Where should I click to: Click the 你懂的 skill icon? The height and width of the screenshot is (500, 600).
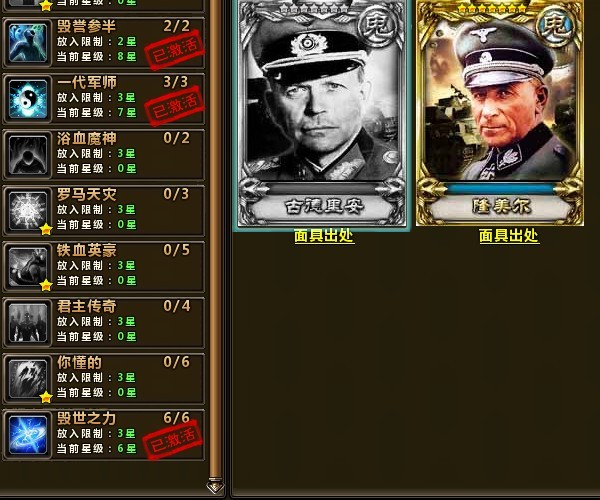[28, 378]
